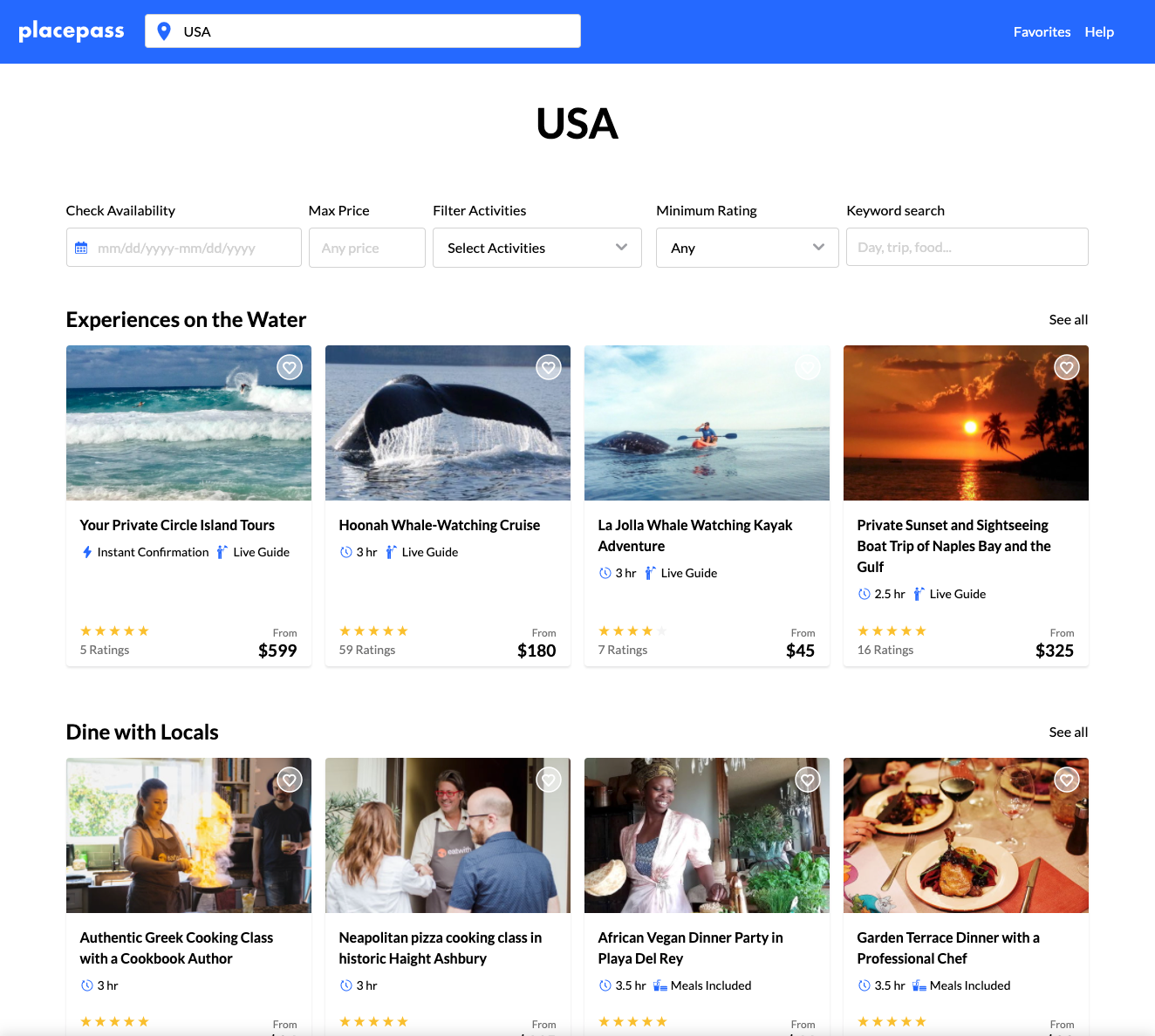1155x1036 pixels.
Task: Open the Help menu
Action: (1099, 31)
